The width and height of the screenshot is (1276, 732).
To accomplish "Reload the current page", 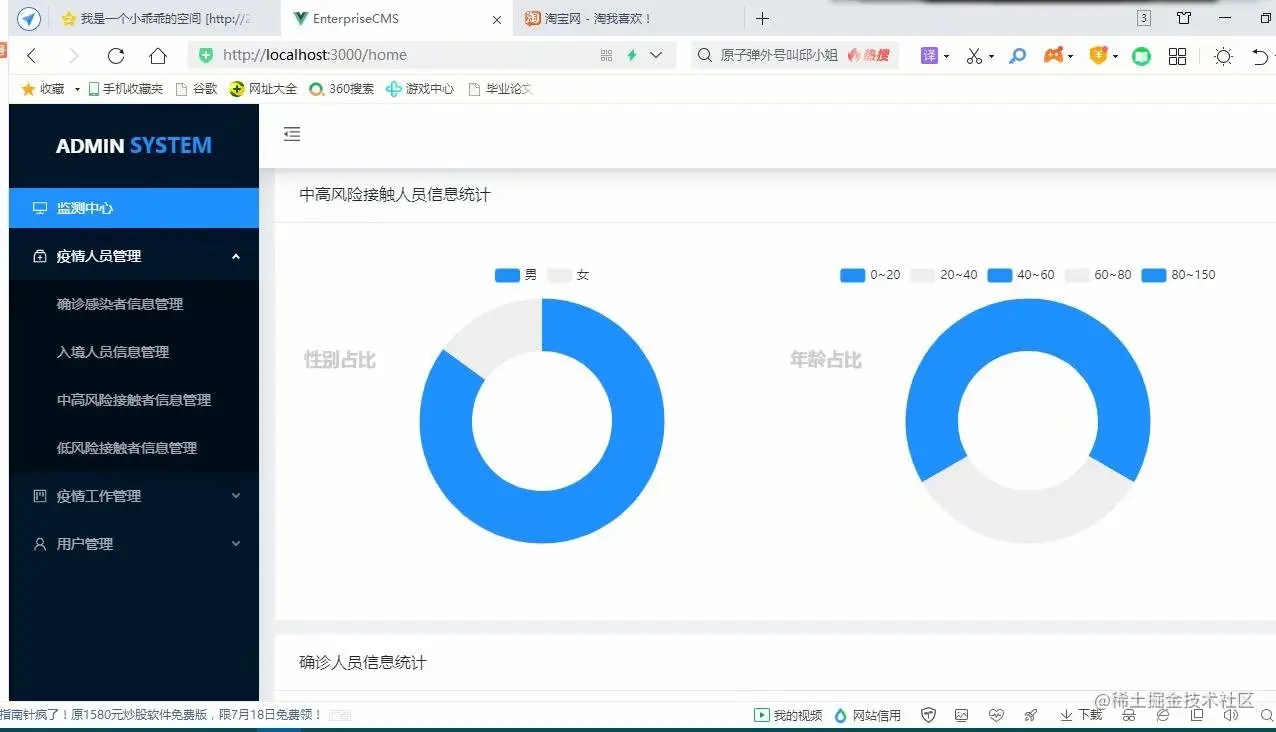I will (116, 56).
